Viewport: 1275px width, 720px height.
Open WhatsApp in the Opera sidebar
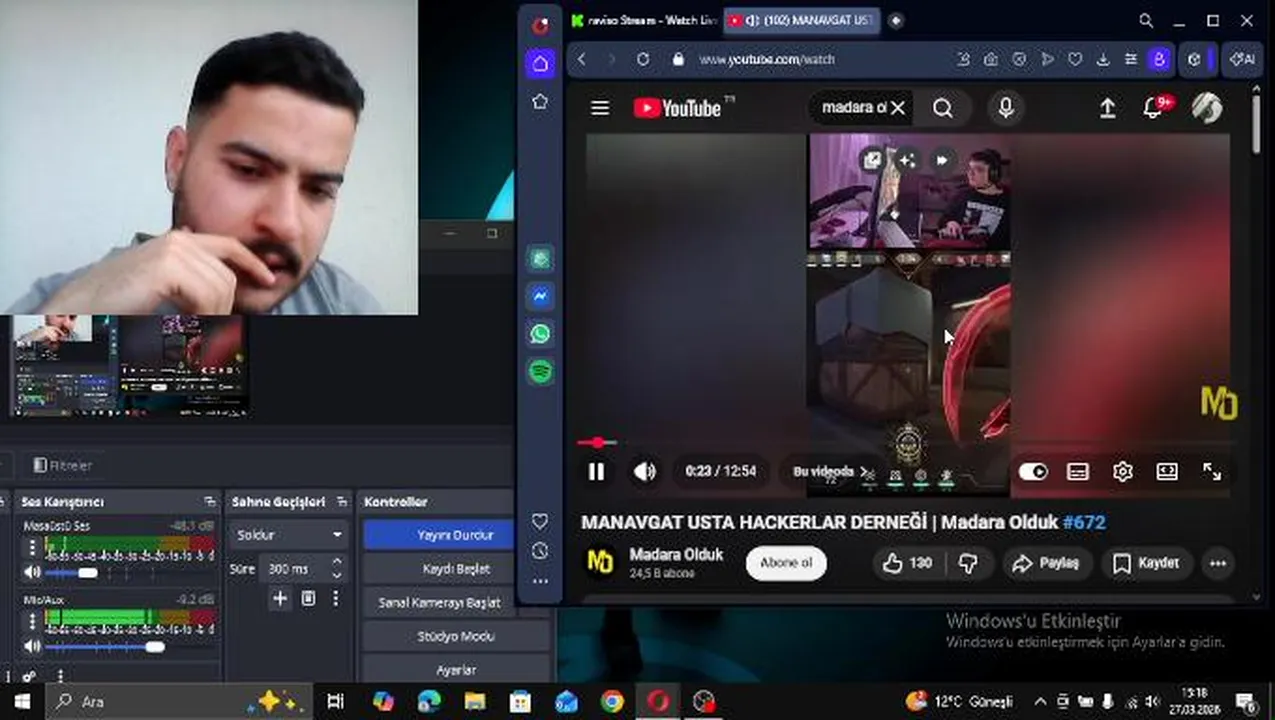click(x=540, y=333)
